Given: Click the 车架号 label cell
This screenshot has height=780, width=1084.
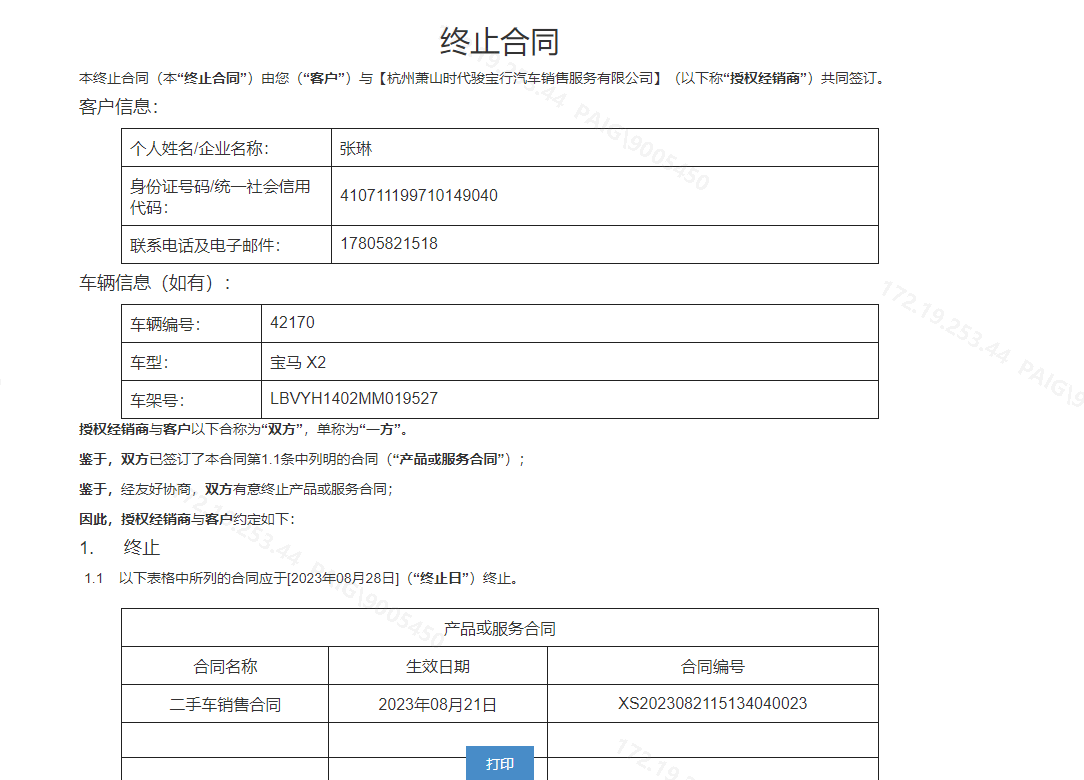Looking at the screenshot, I should click(191, 400).
